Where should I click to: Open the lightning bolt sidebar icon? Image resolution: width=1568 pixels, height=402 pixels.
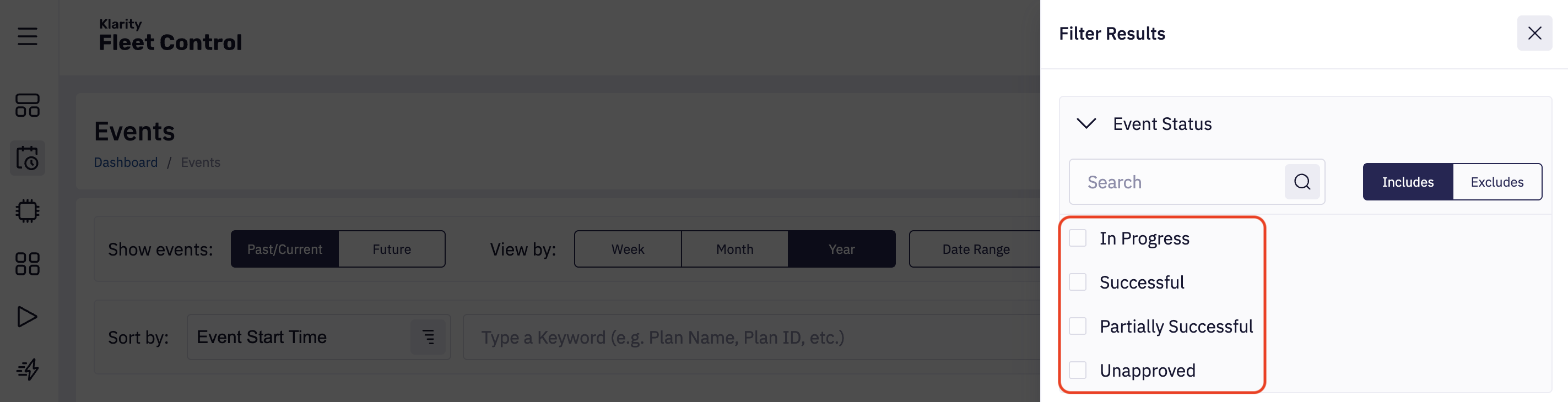[28, 369]
